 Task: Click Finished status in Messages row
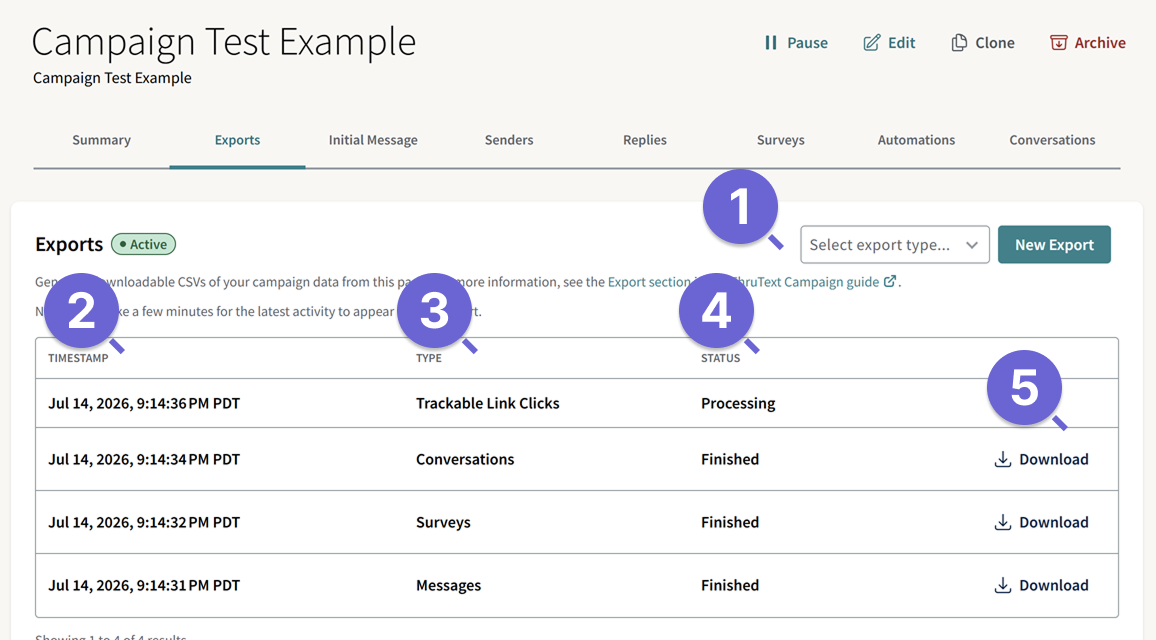(x=730, y=585)
